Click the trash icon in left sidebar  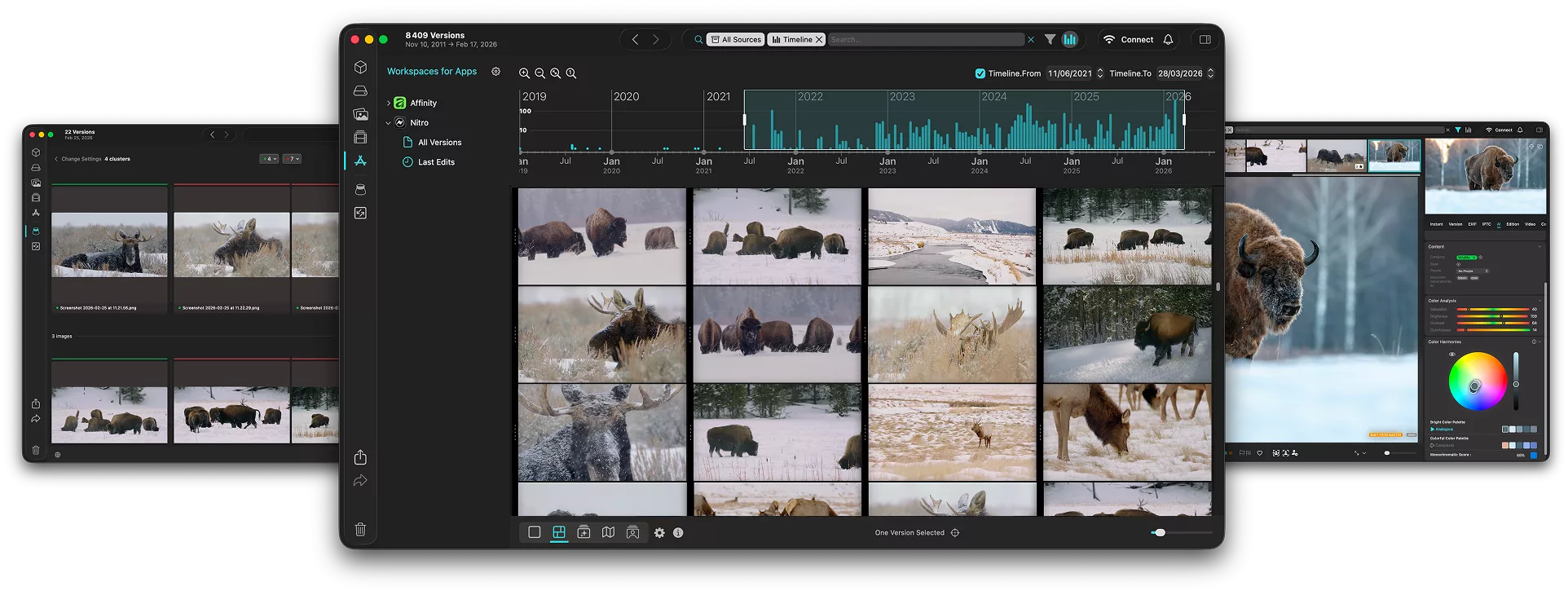[x=360, y=530]
